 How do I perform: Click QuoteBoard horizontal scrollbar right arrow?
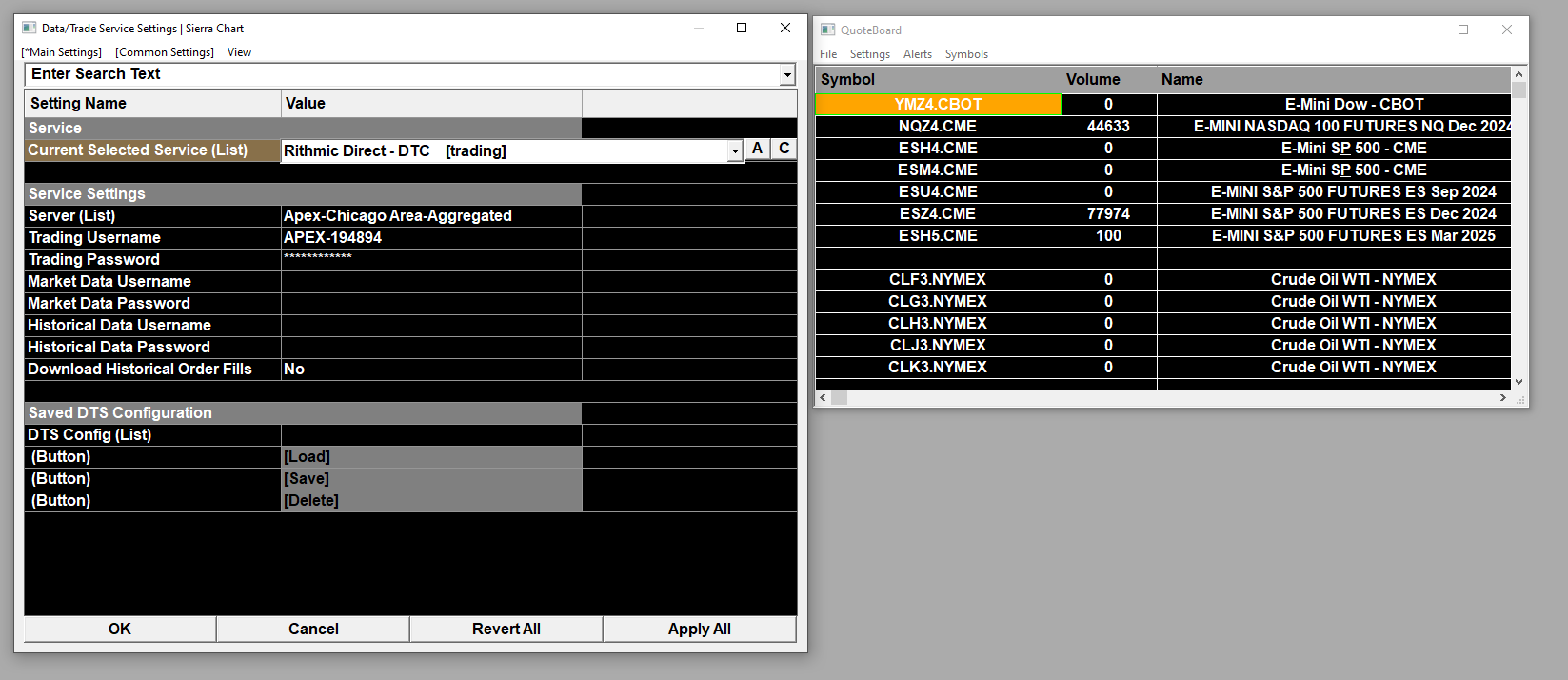1503,398
